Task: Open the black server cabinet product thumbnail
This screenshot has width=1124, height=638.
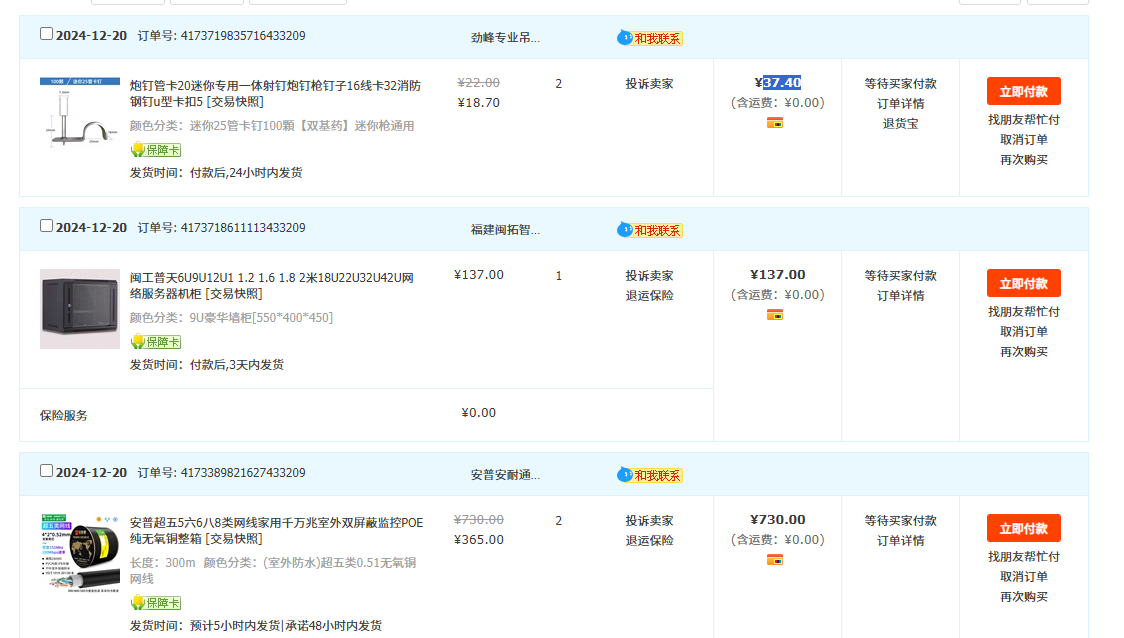Action: 80,309
